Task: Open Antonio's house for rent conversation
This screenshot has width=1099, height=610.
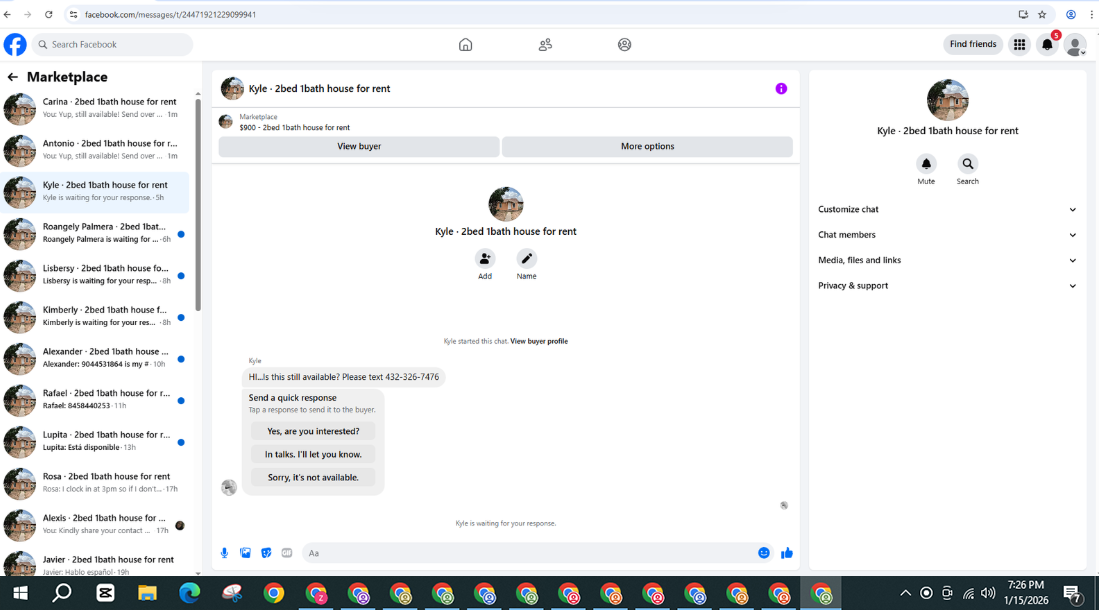Action: tap(95, 150)
